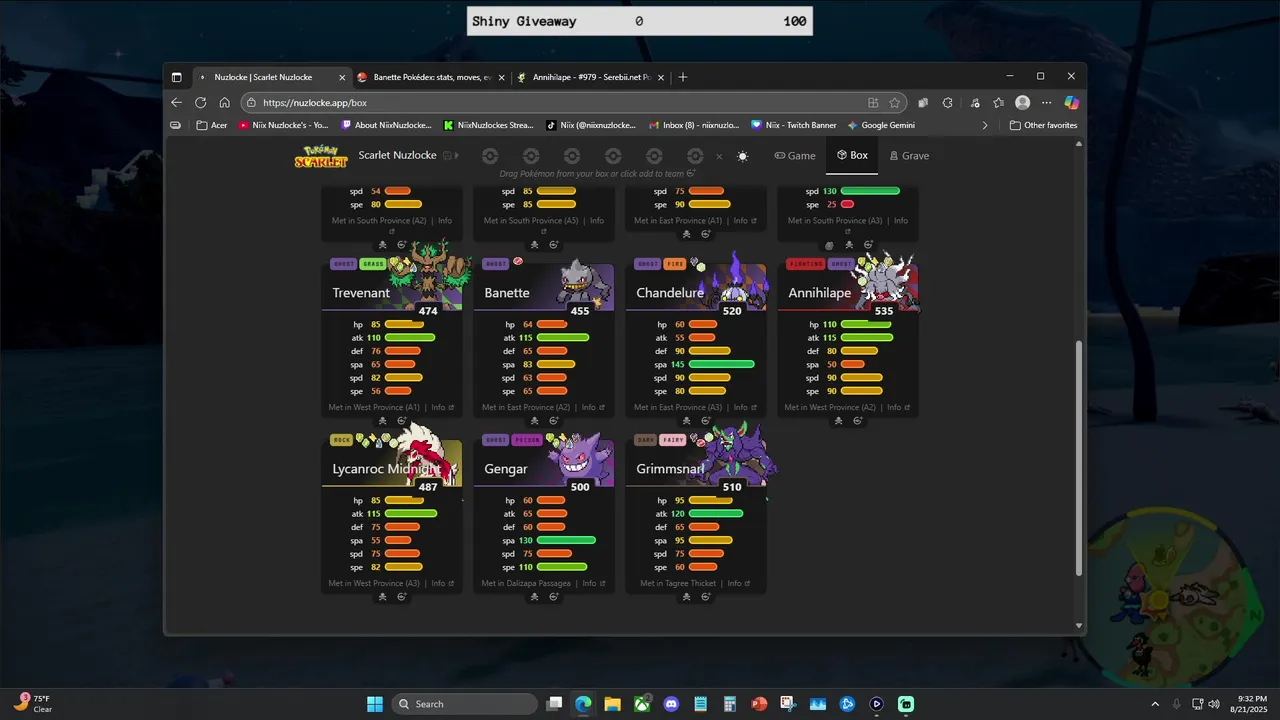Click the Pokémon Scarlet logo

coord(321,156)
